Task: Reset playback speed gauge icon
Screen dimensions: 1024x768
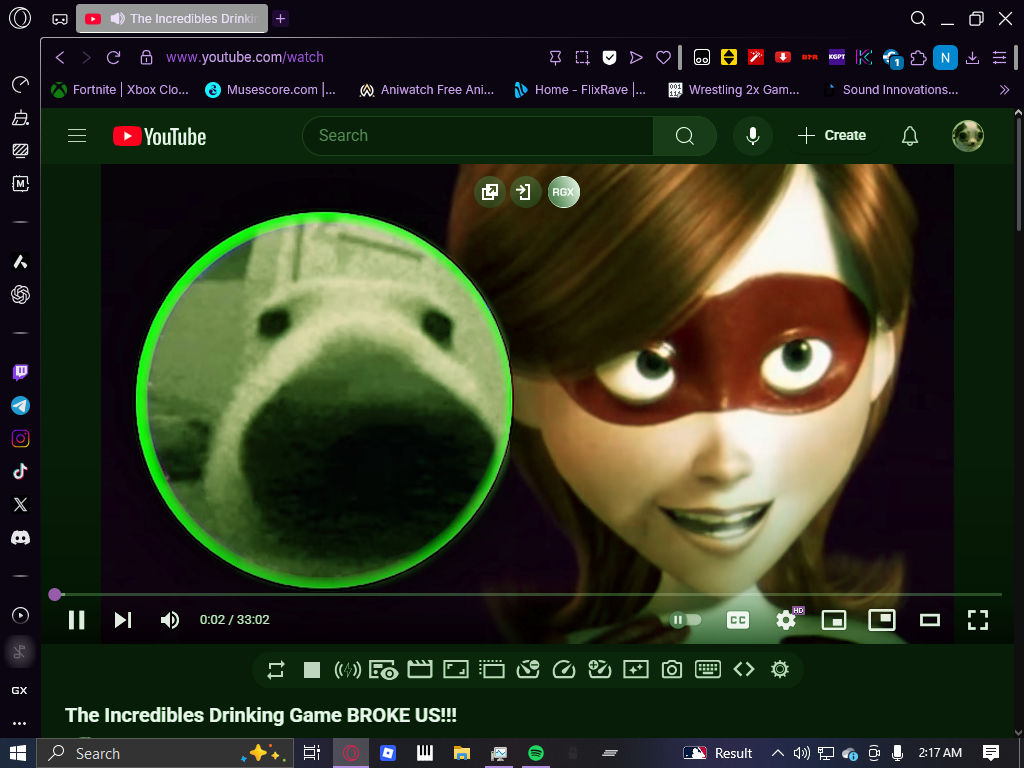Action: click(x=564, y=669)
